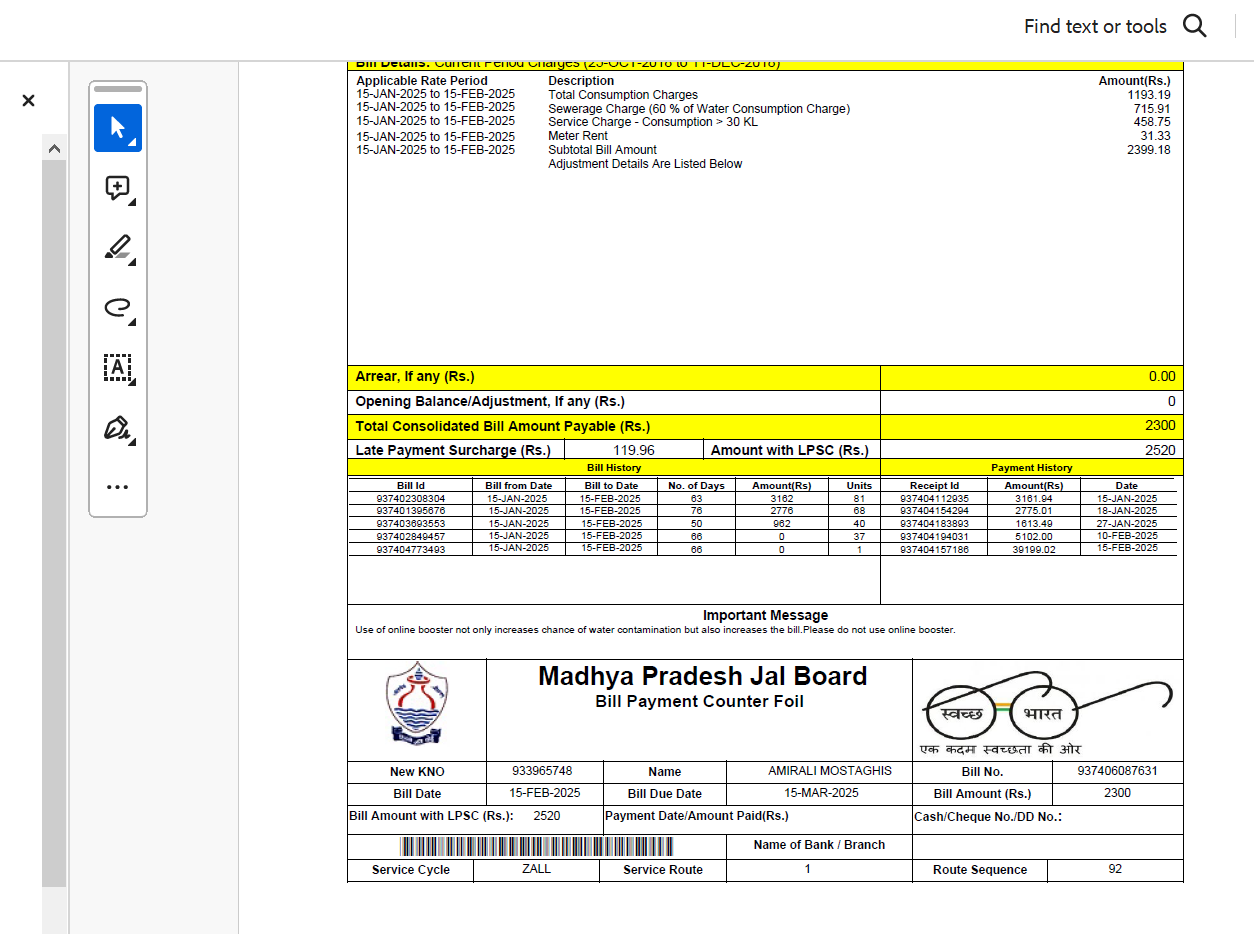Click the search magnifier icon
This screenshot has width=1254, height=934.
click(1194, 26)
